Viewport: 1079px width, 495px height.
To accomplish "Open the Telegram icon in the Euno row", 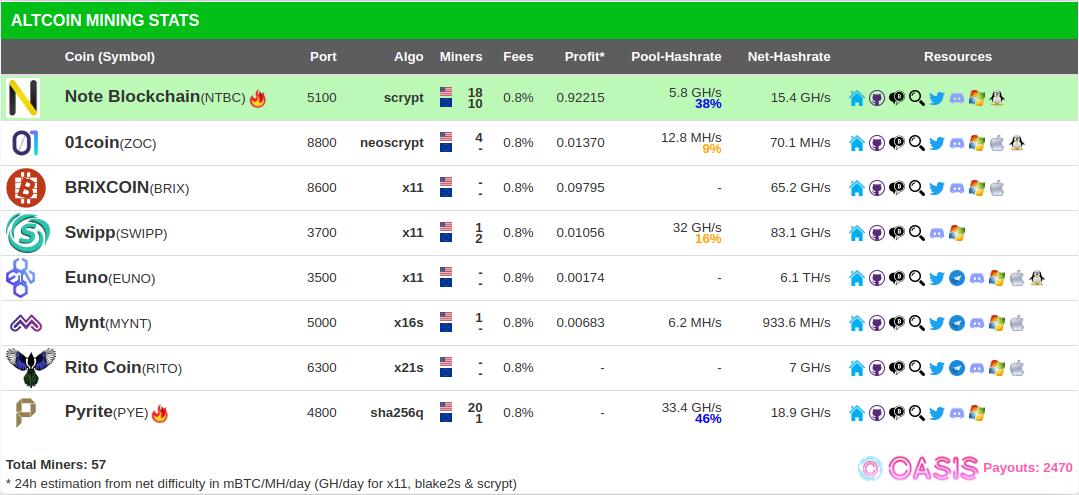I will (957, 278).
